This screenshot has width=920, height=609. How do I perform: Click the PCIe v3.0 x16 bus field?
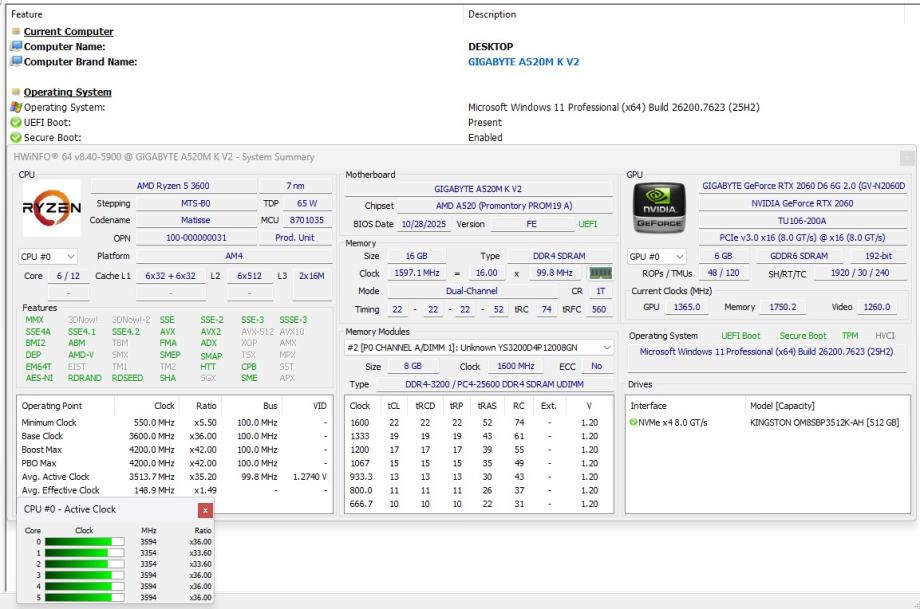point(802,238)
